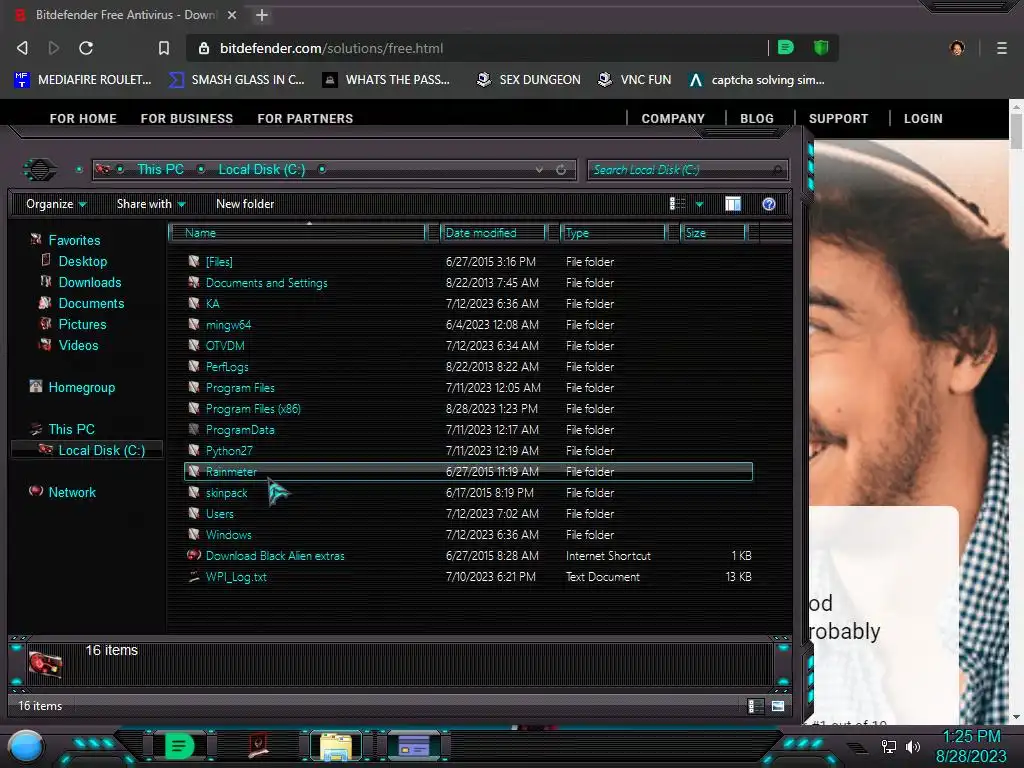Open Downloads in Favorites
Screen dimensions: 1024x768
point(90,282)
